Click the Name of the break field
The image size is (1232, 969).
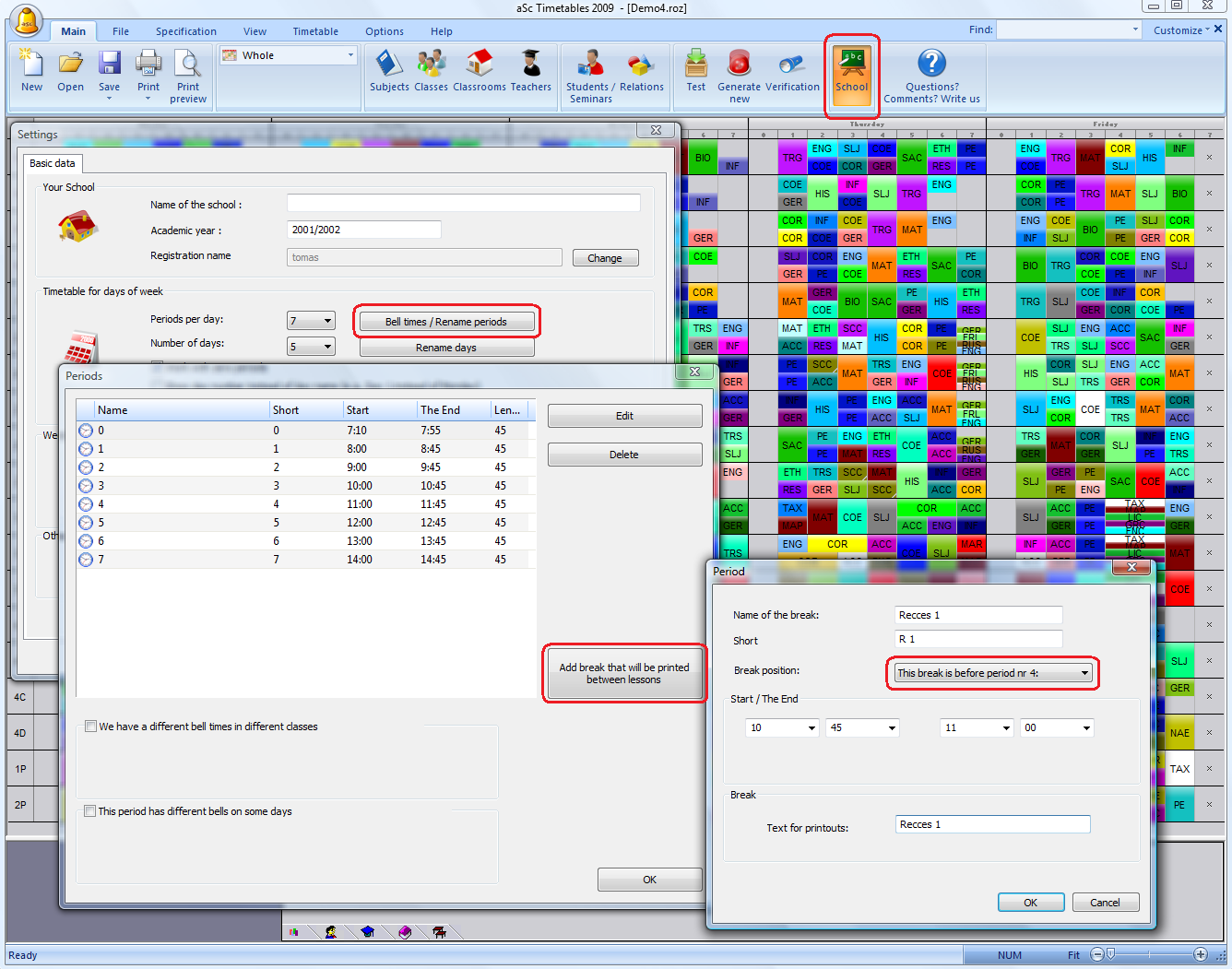pyautogui.click(x=977, y=615)
